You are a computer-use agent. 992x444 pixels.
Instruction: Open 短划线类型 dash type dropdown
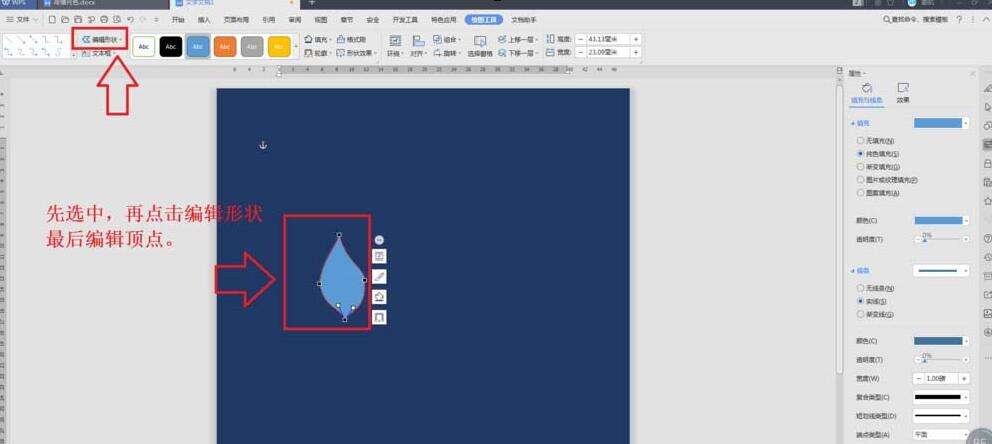941,416
